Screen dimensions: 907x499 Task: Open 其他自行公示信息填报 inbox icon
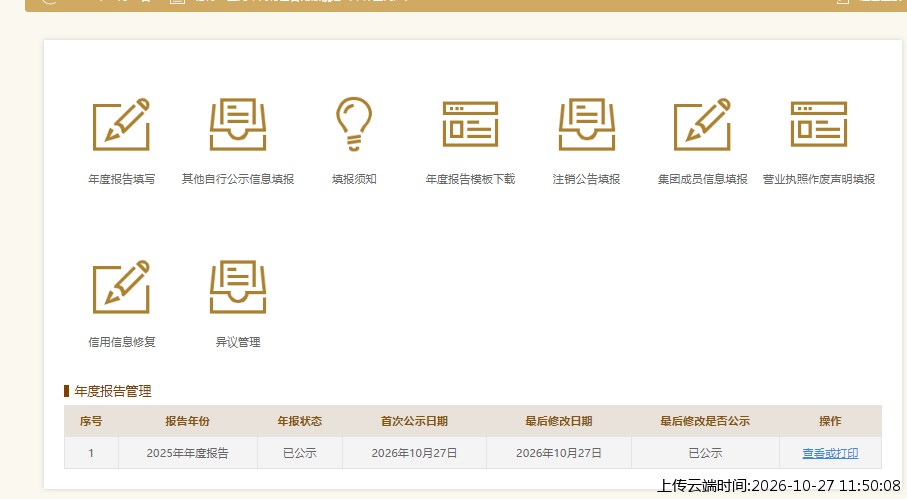pyautogui.click(x=238, y=124)
